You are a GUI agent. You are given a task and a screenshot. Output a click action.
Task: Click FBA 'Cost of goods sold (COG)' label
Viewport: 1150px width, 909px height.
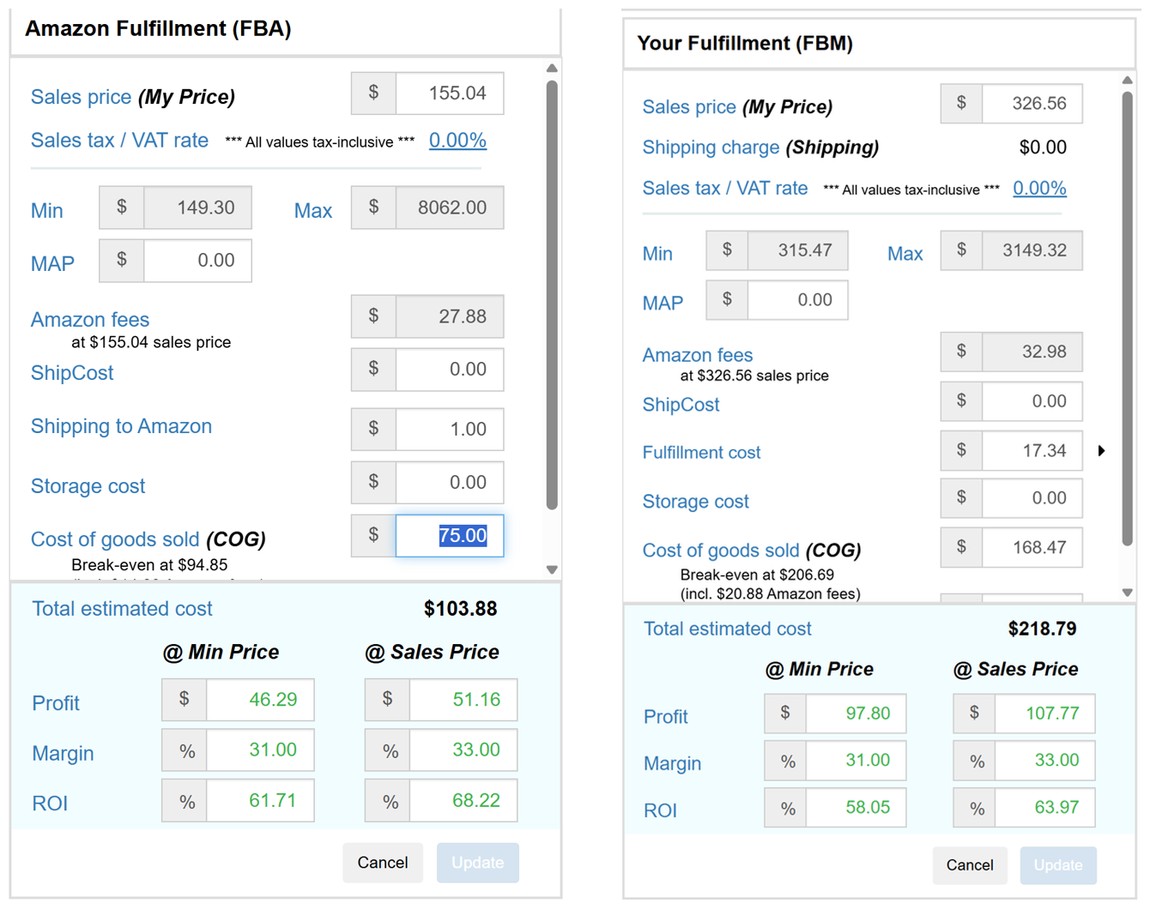click(148, 539)
